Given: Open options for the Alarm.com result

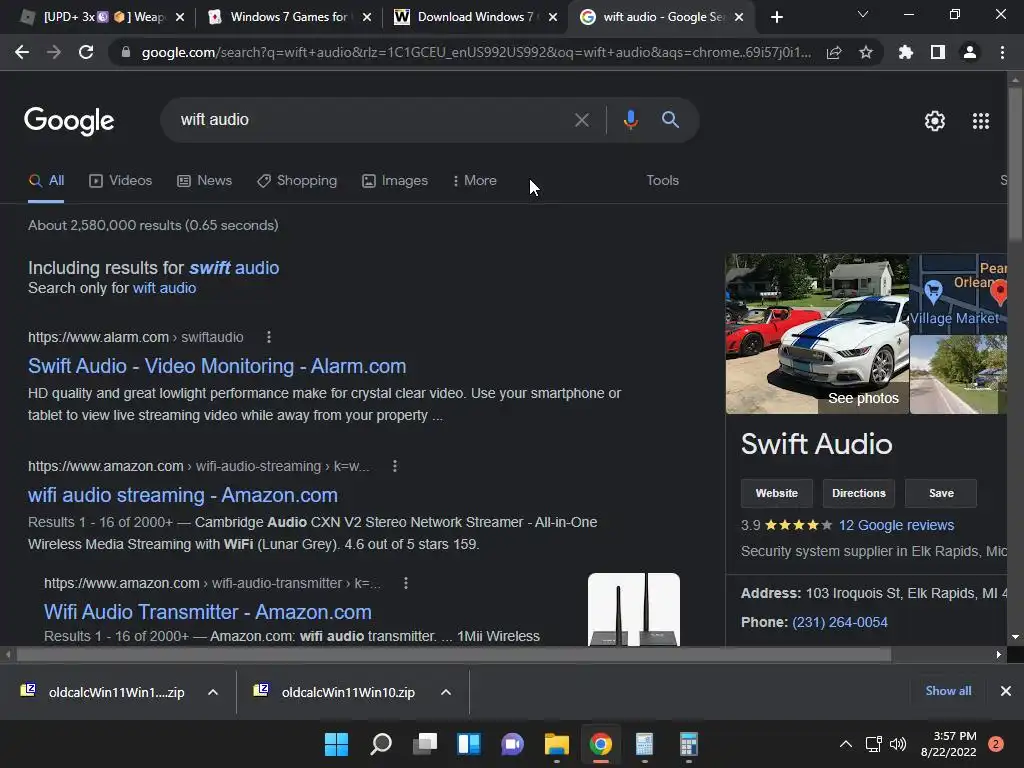Looking at the screenshot, I should 269,337.
